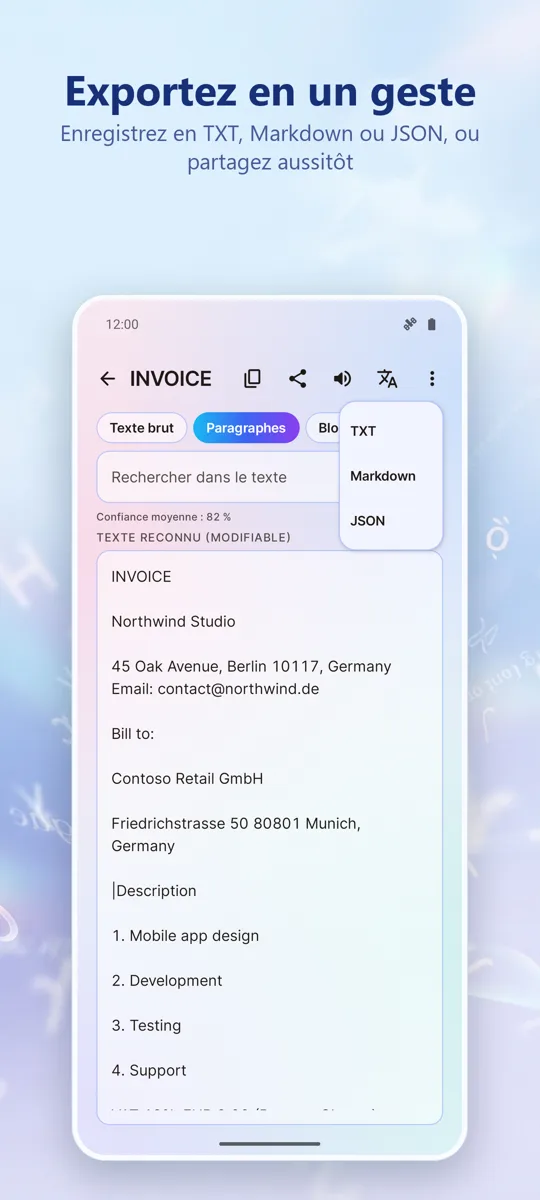Screen dimensions: 540x1200
Task: Tap the back arrow beside INVOICE
Action: pyautogui.click(x=107, y=379)
